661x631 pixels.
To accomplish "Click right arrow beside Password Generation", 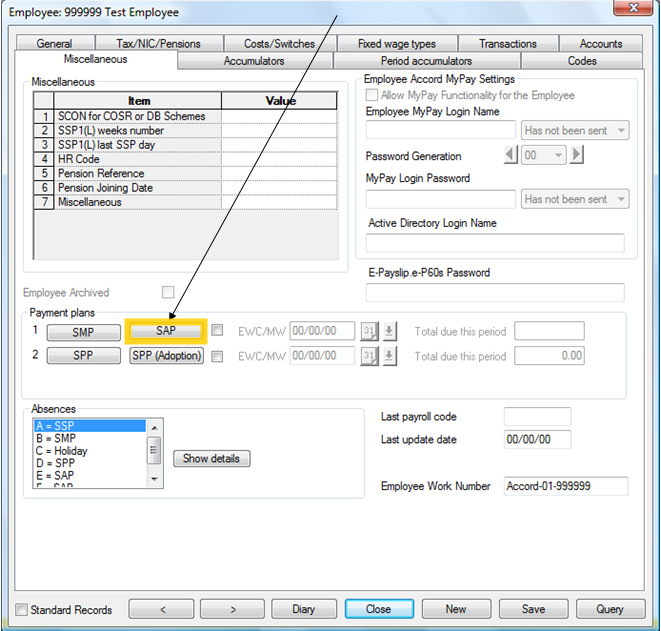I will tap(576, 155).
